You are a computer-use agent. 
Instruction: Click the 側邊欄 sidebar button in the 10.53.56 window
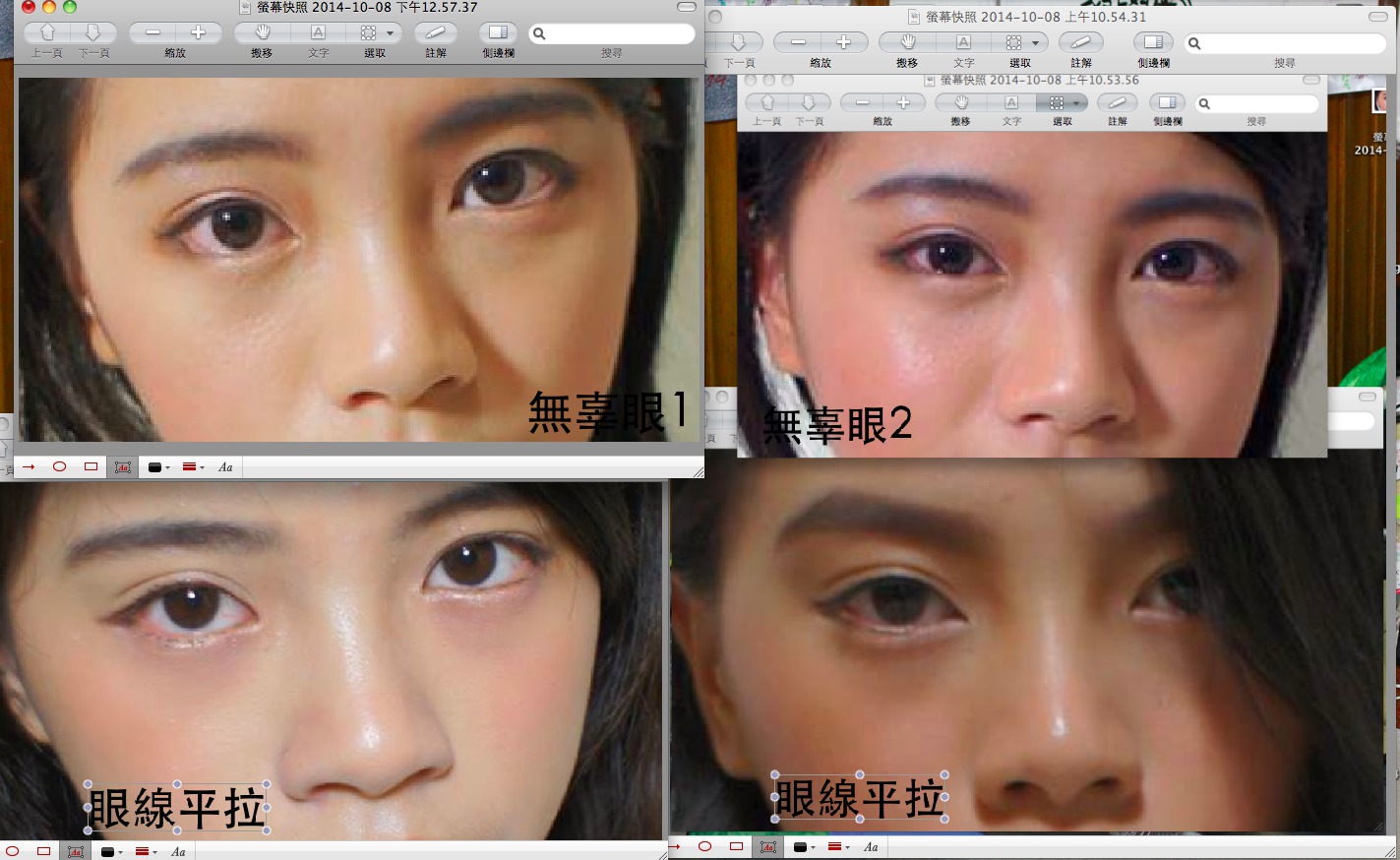click(x=1167, y=102)
